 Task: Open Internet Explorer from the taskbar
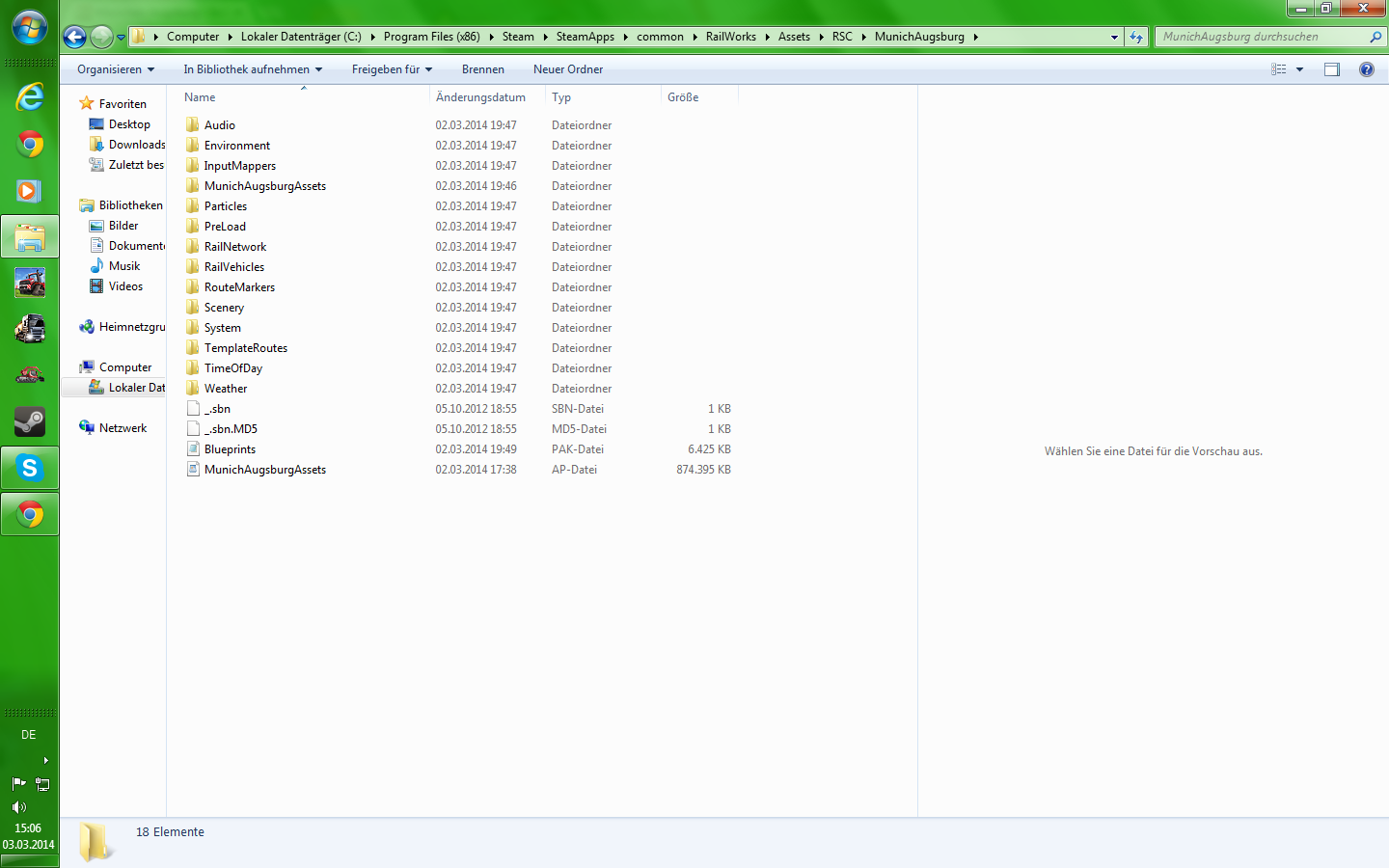30,96
